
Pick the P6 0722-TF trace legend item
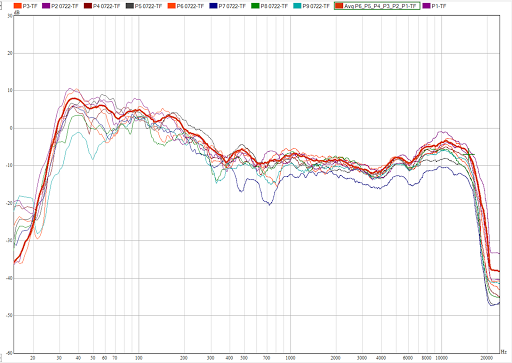186,6
